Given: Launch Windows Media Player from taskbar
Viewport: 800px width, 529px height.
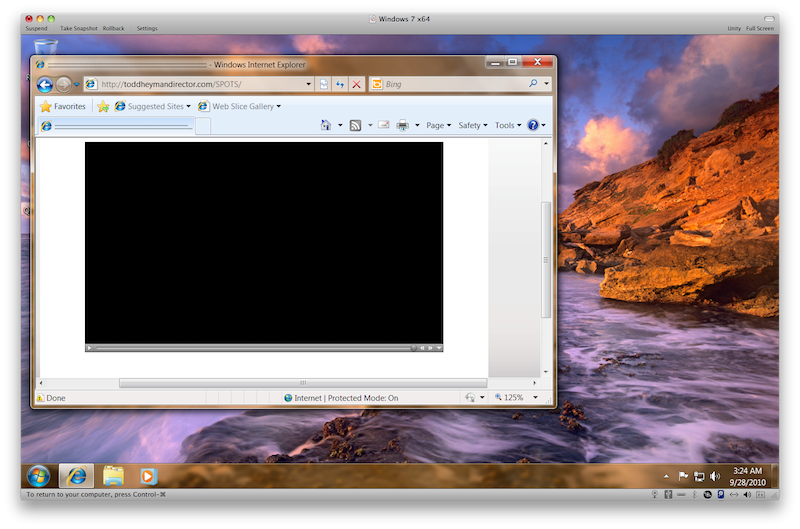Looking at the screenshot, I should 148,476.
